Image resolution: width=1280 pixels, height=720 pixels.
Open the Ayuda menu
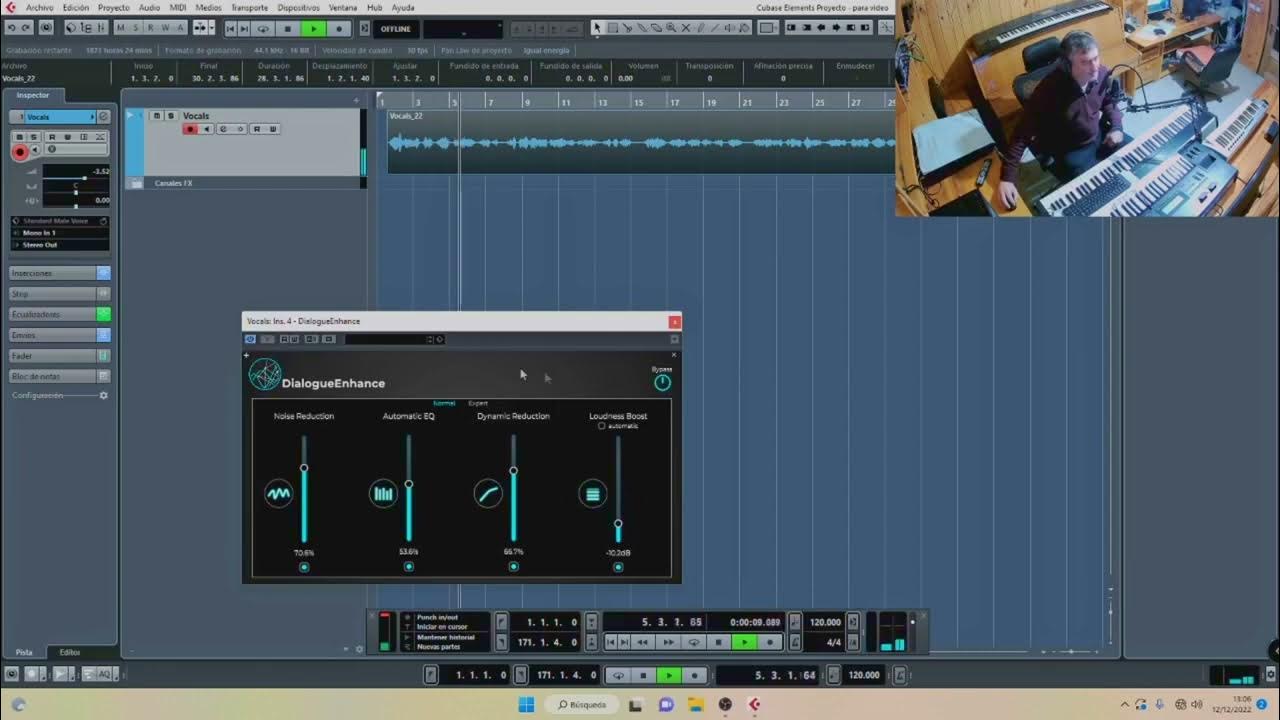click(x=403, y=7)
